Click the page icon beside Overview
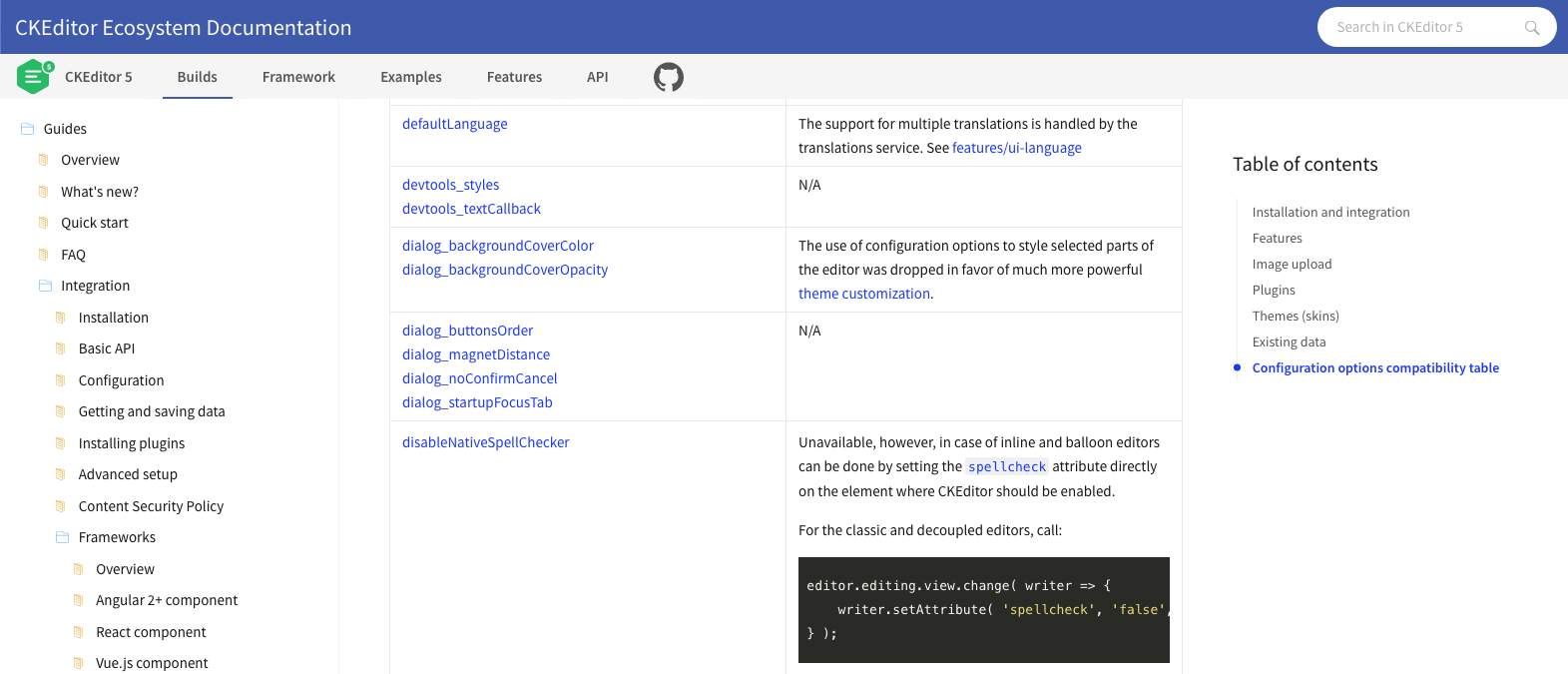Image resolution: width=1568 pixels, height=674 pixels. 43,160
